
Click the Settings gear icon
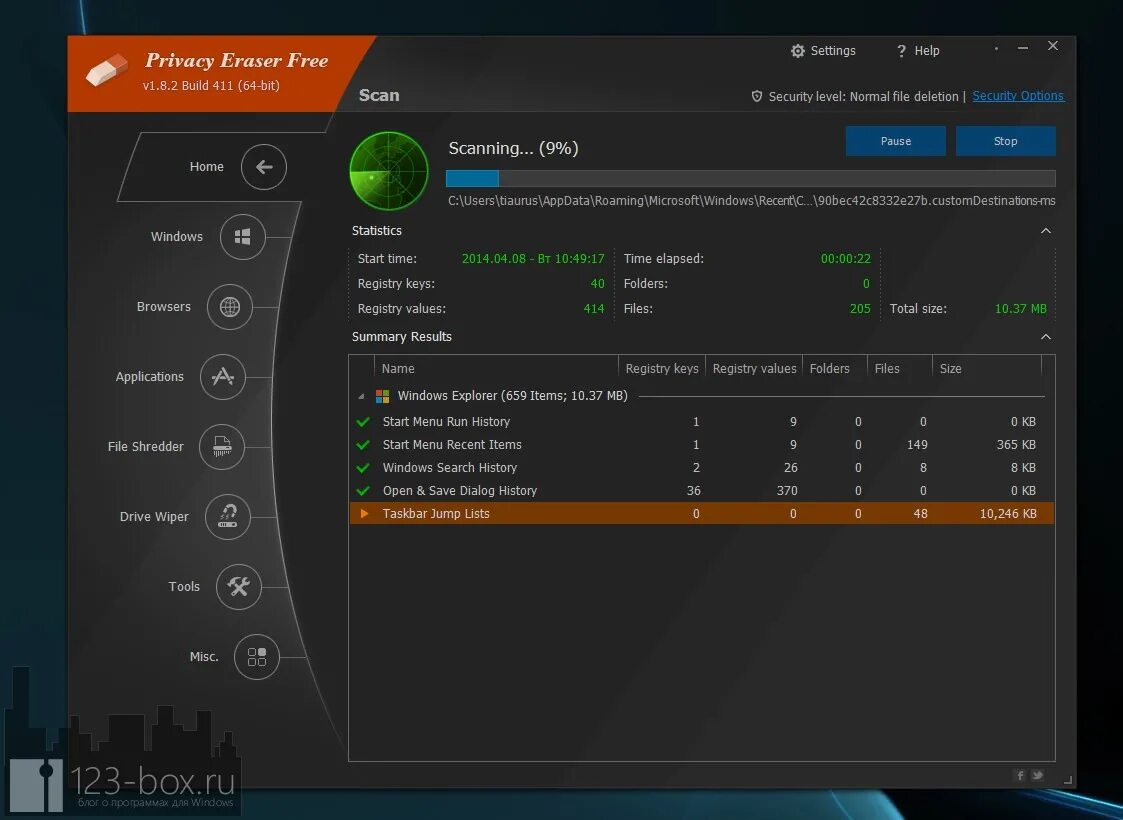798,51
